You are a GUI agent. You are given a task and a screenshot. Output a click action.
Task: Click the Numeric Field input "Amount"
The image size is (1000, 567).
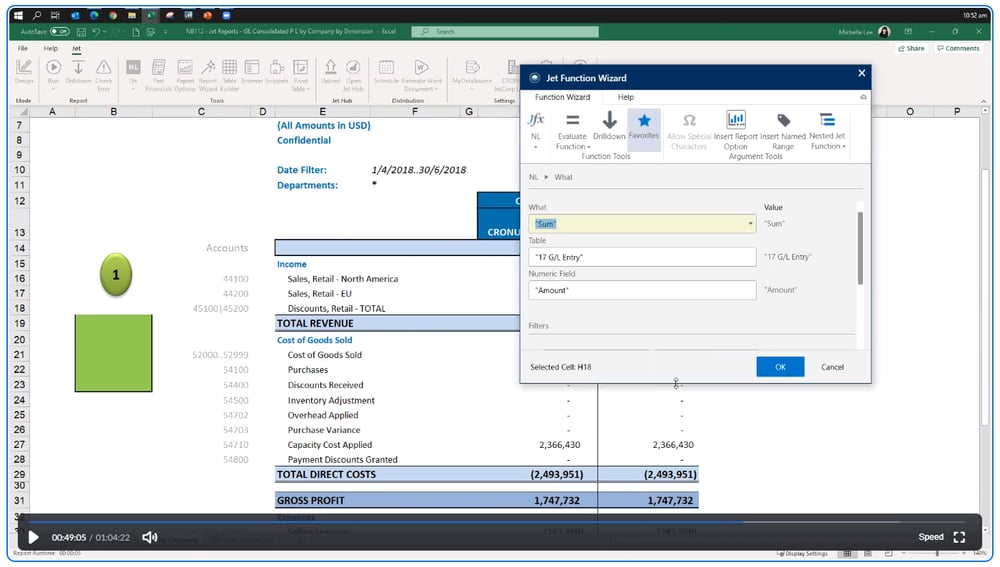click(642, 290)
